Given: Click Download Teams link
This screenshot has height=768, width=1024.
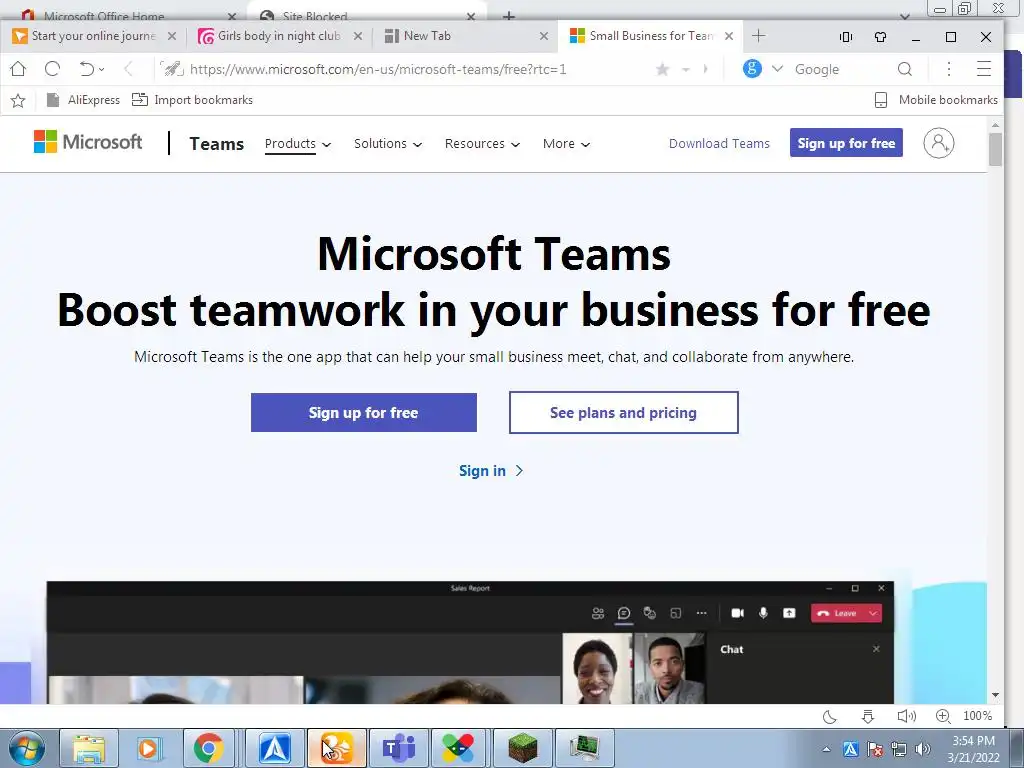Looking at the screenshot, I should (x=719, y=144).
